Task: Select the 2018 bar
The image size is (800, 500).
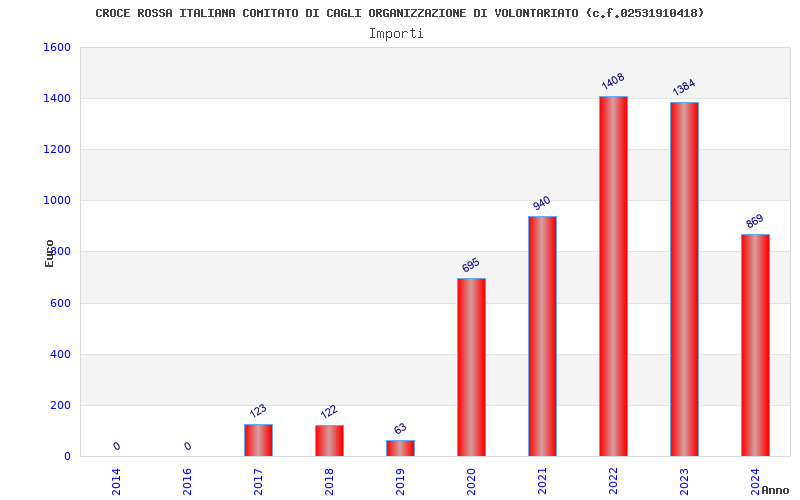Action: (329, 440)
